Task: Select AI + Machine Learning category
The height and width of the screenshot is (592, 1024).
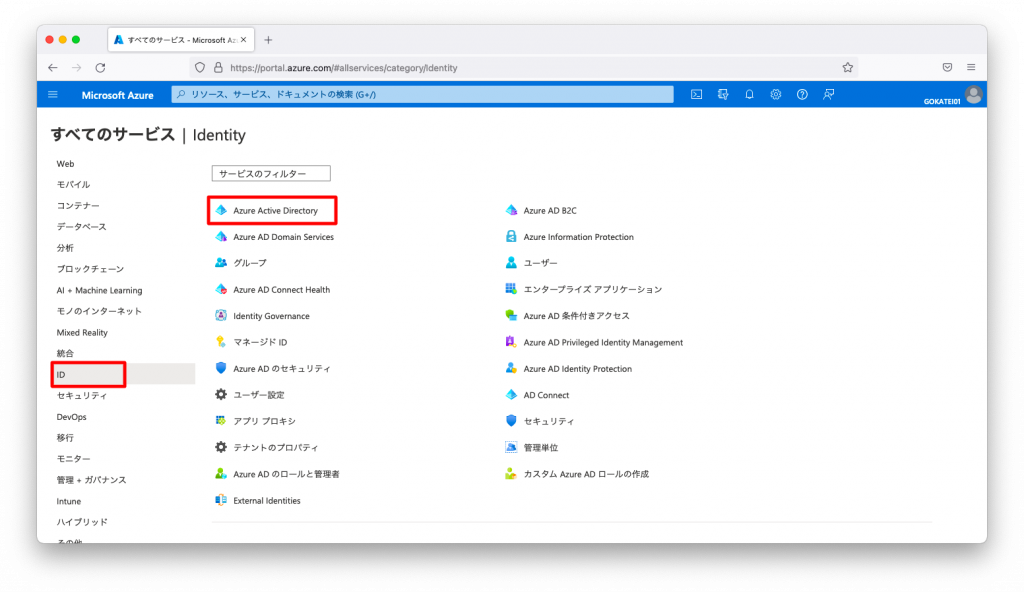Action: pyautogui.click(x=99, y=290)
